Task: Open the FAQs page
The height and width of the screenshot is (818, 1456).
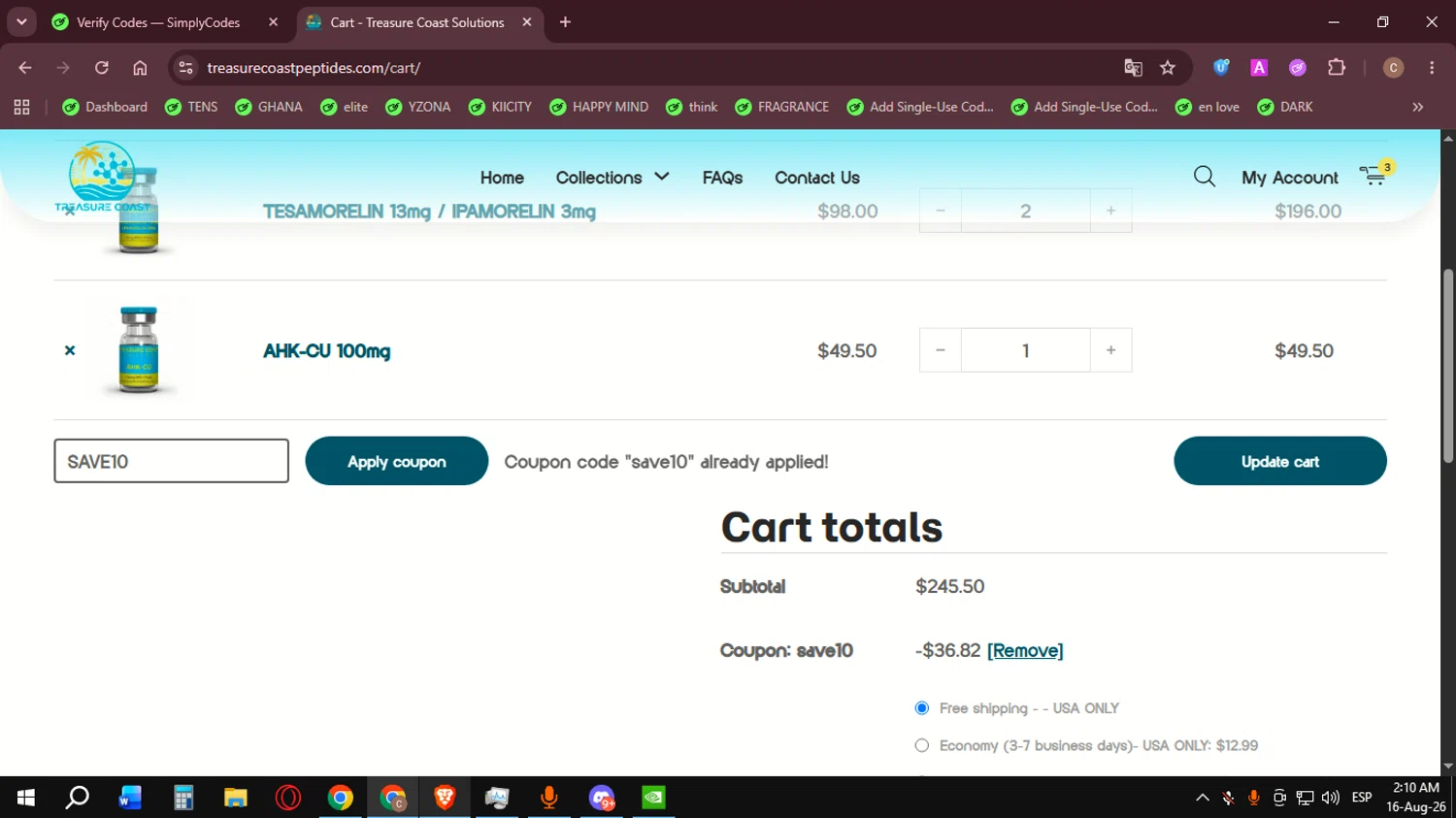Action: pyautogui.click(x=722, y=178)
